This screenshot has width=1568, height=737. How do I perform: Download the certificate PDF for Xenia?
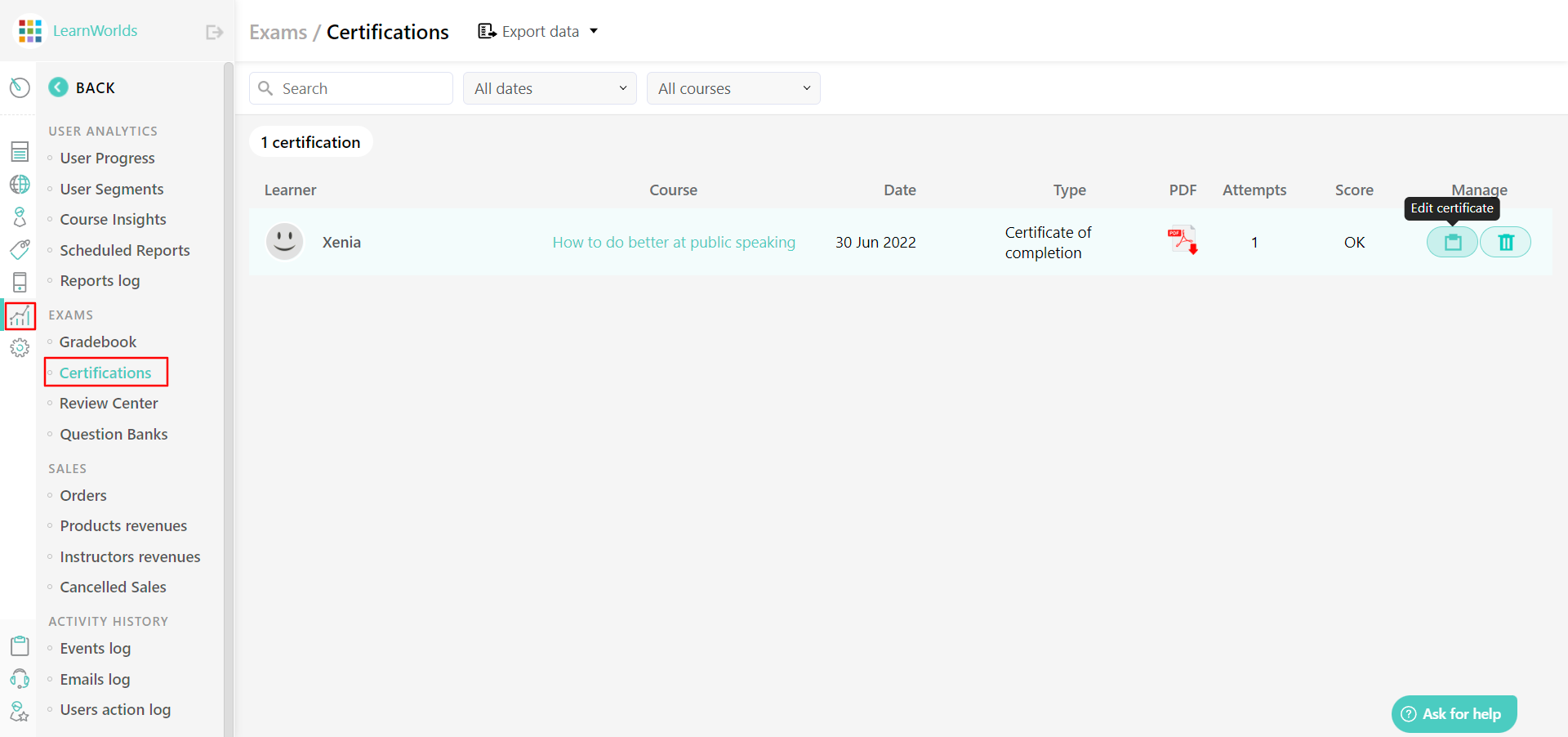(1183, 240)
